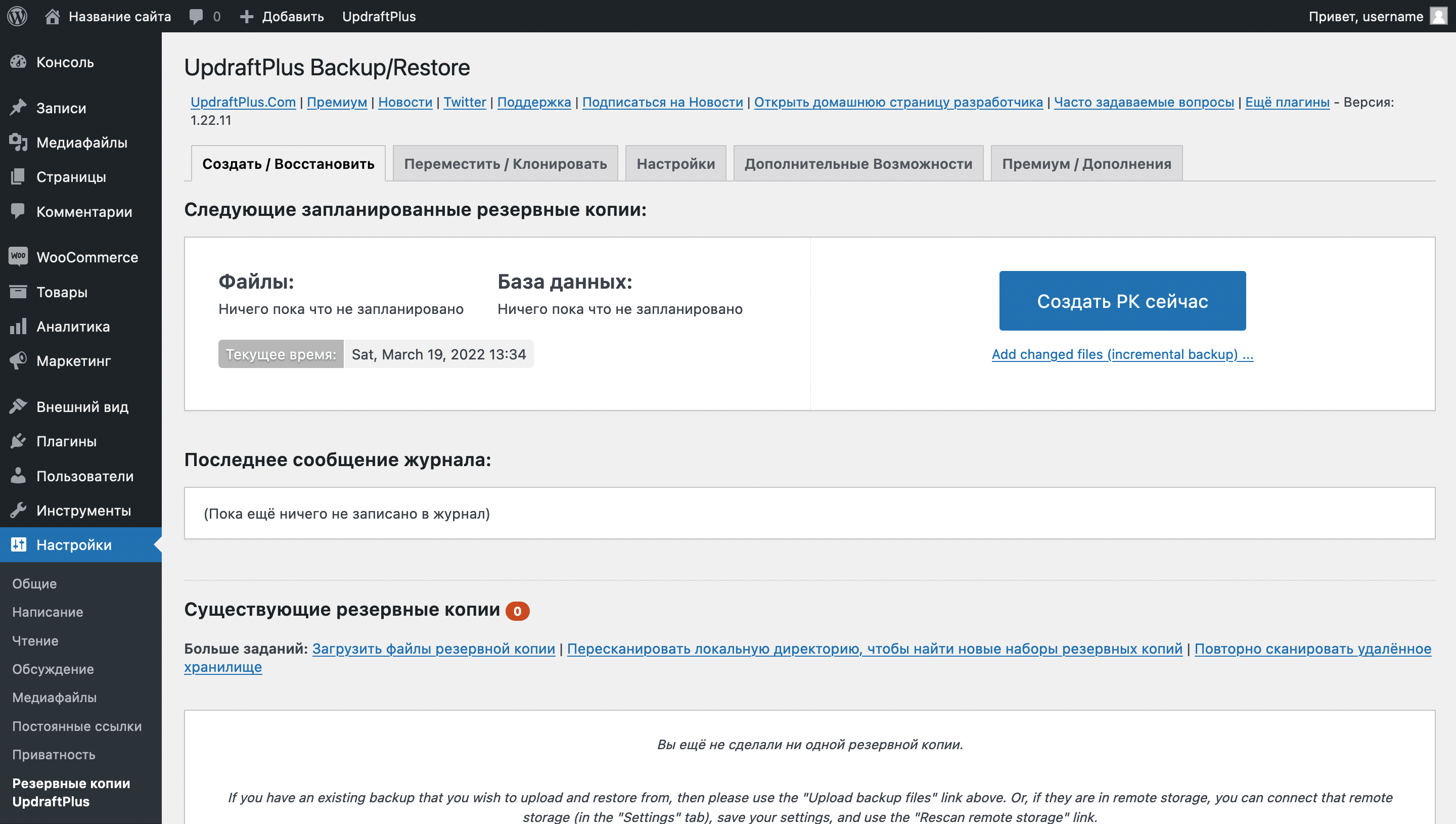Click Загрузить файлы резервной копии link
This screenshot has height=824, width=1456.
tap(433, 649)
